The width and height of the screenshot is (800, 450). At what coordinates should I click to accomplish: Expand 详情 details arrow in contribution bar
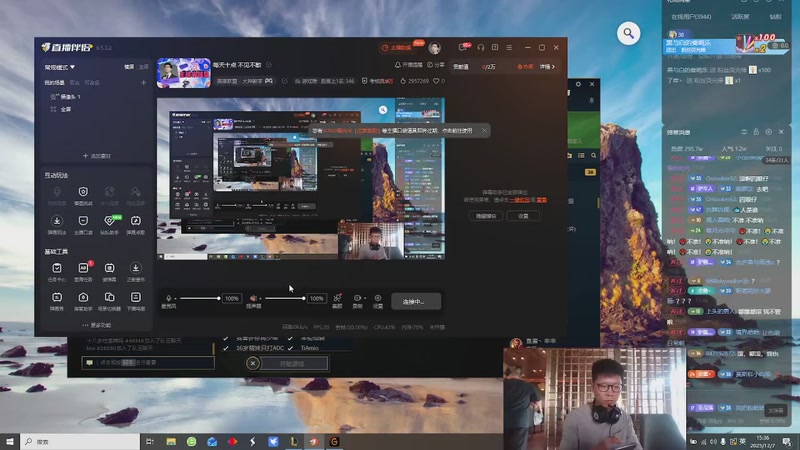[547, 67]
